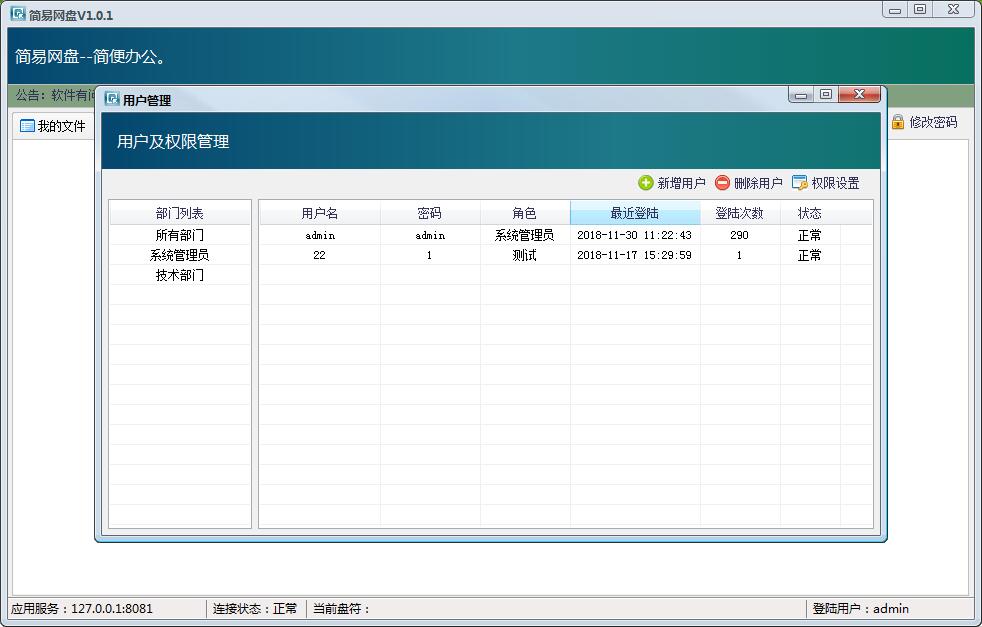Screen dimensions: 982x627
Task: Click the permission settings icon
Action: click(x=800, y=183)
